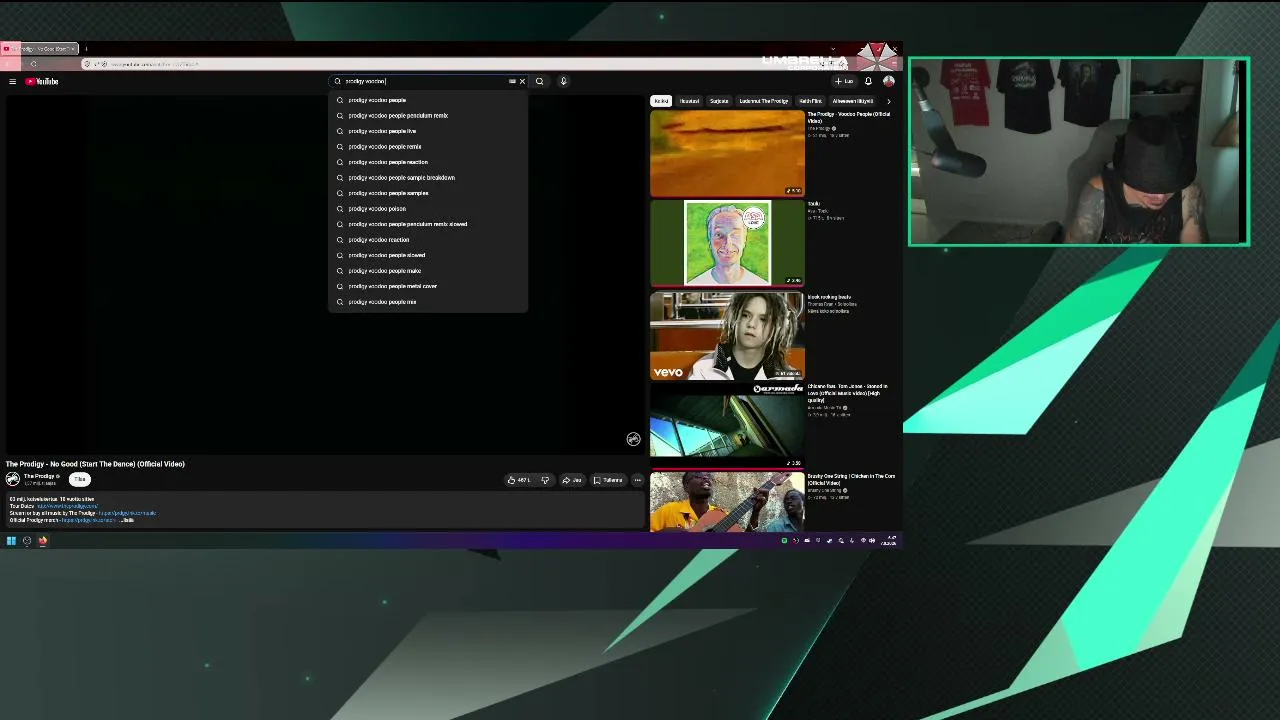Open the Vevo video thumbnail with dreadlocks
This screenshot has height=720, width=1280.
(727, 335)
